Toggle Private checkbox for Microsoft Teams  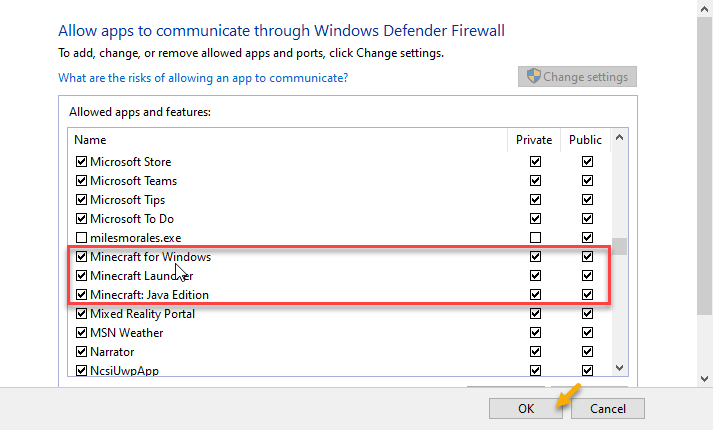click(x=535, y=180)
